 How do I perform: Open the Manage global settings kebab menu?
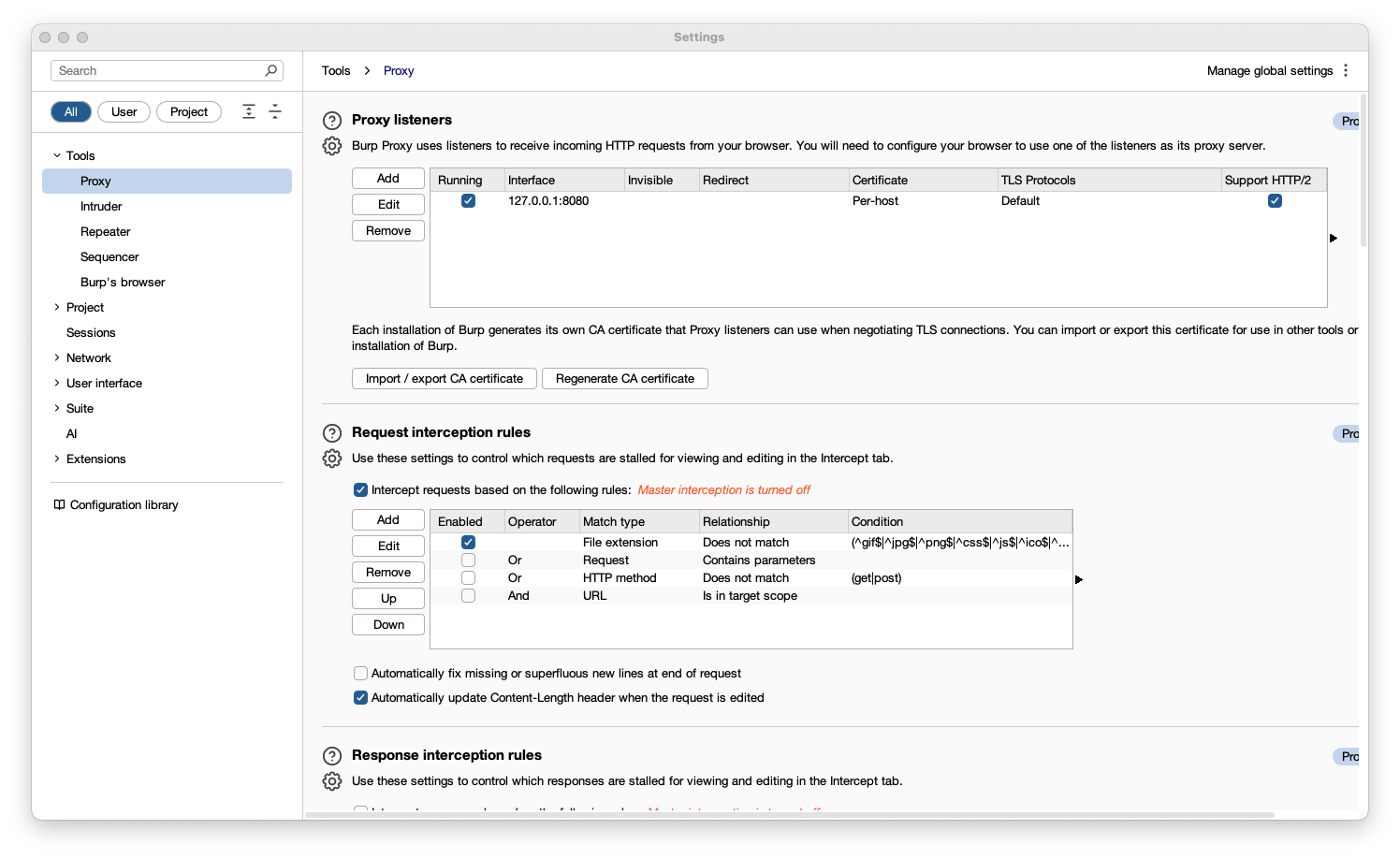click(x=1346, y=70)
